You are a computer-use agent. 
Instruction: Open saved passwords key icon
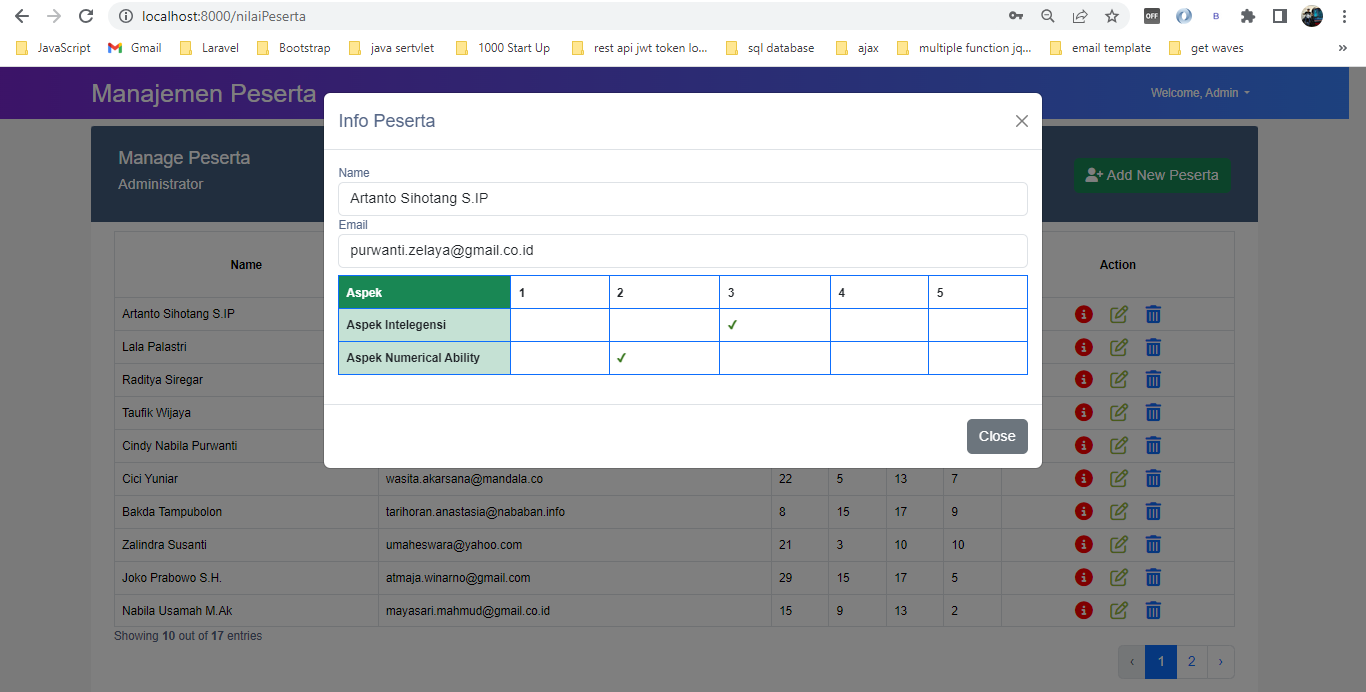click(1016, 16)
